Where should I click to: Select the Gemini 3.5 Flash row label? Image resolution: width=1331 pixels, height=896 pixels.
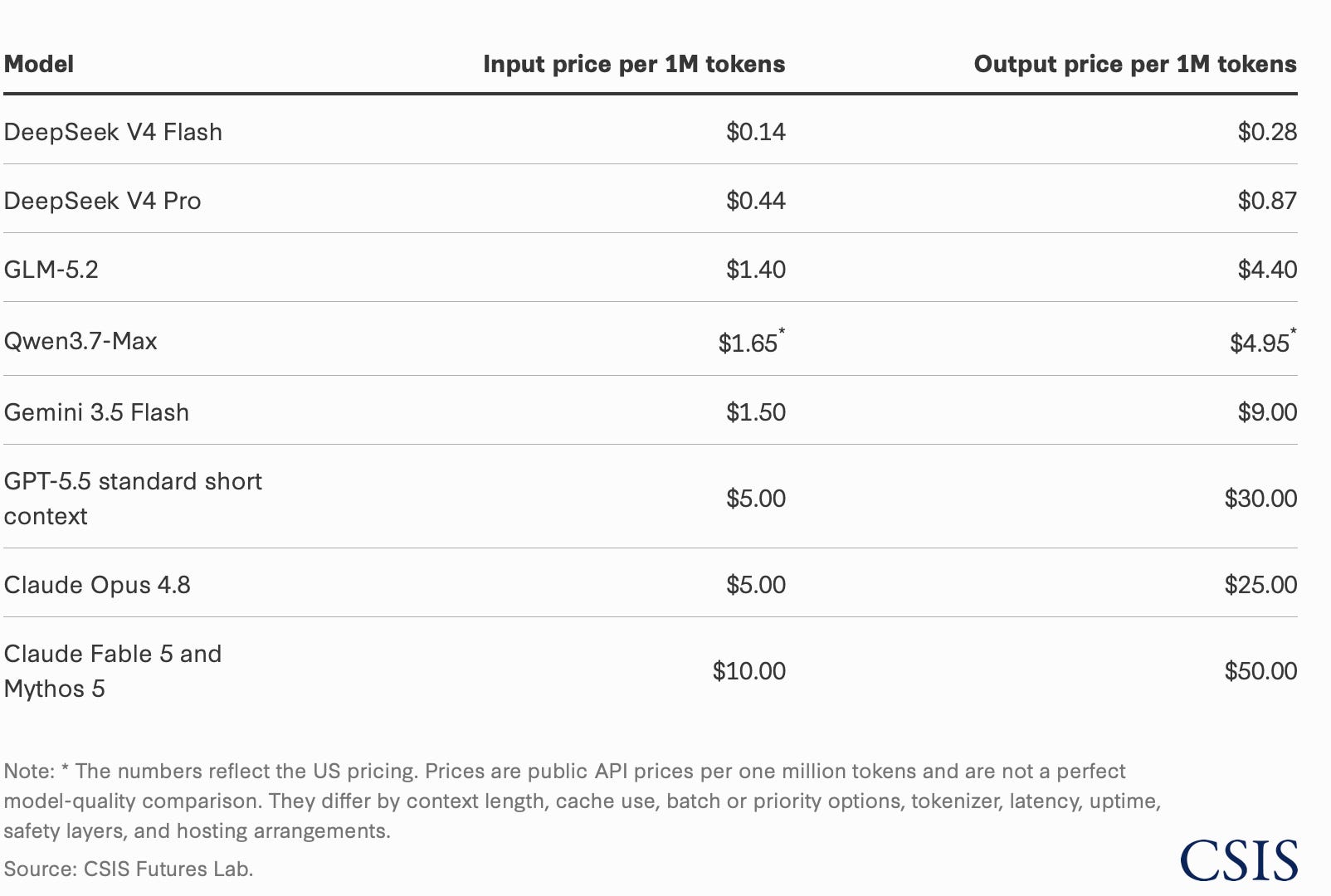tap(96, 412)
